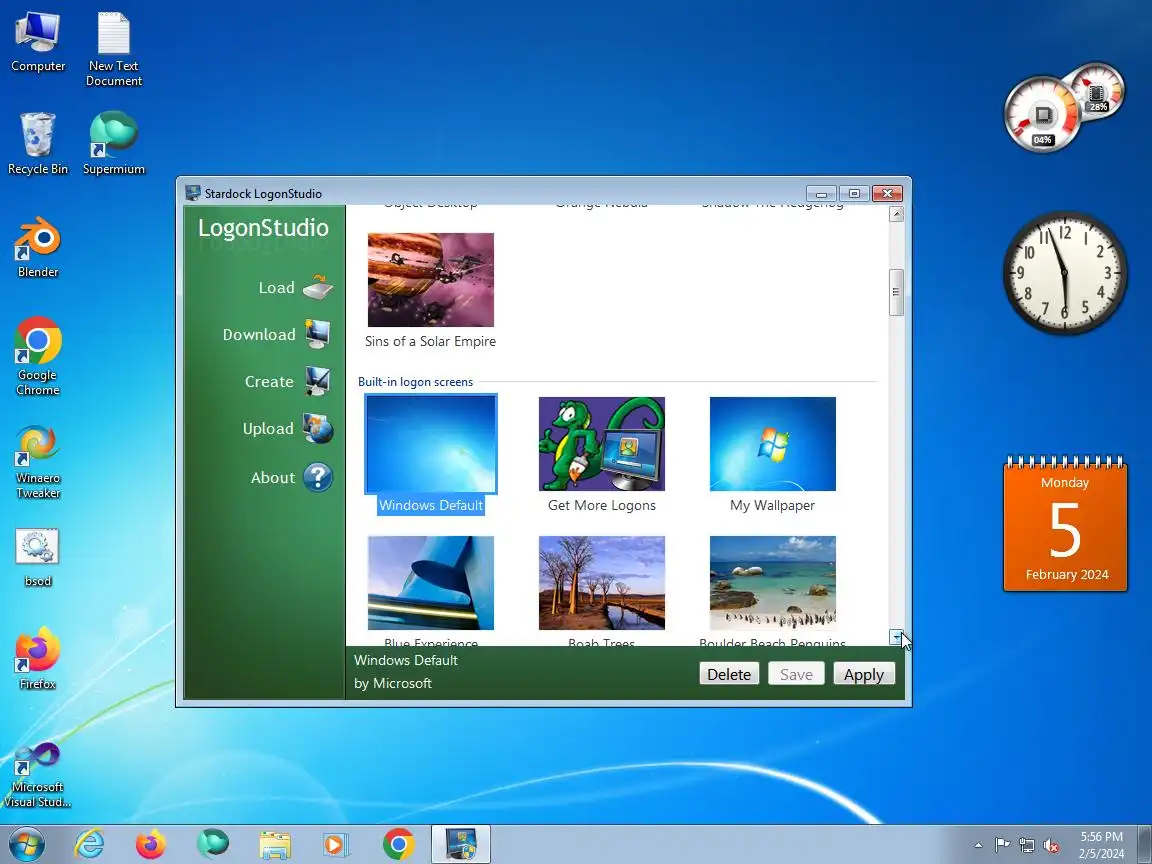Click the LogonStudio taskbar button
This screenshot has height=864, width=1152.
pos(460,844)
